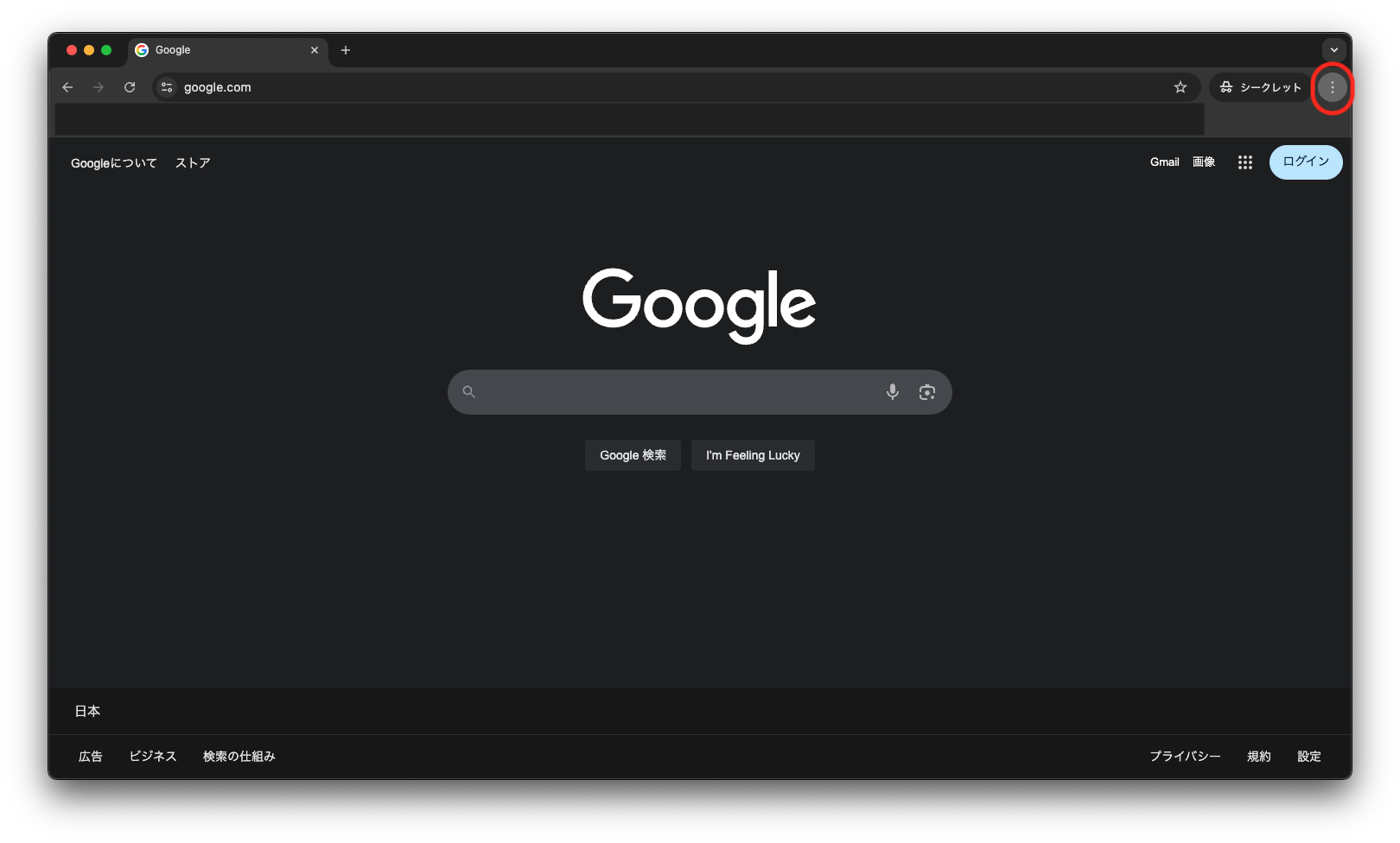This screenshot has height=843, width=1400.
Task: Open the ストア link
Action: coord(193,163)
